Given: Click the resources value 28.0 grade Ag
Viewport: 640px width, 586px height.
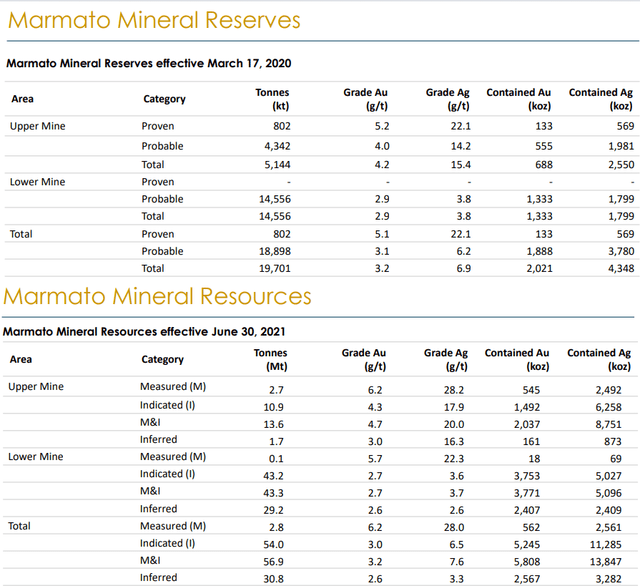Looking at the screenshot, I should (454, 527).
